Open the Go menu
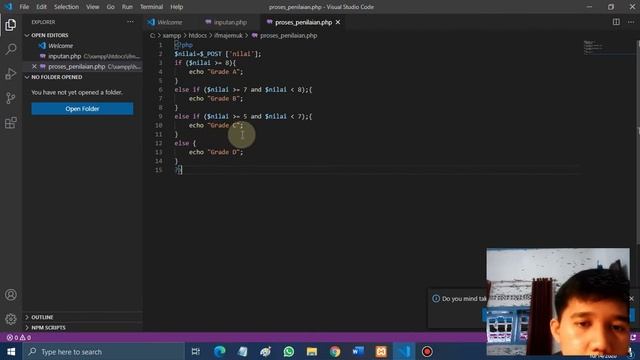This screenshot has height=360, width=640. [x=111, y=7]
